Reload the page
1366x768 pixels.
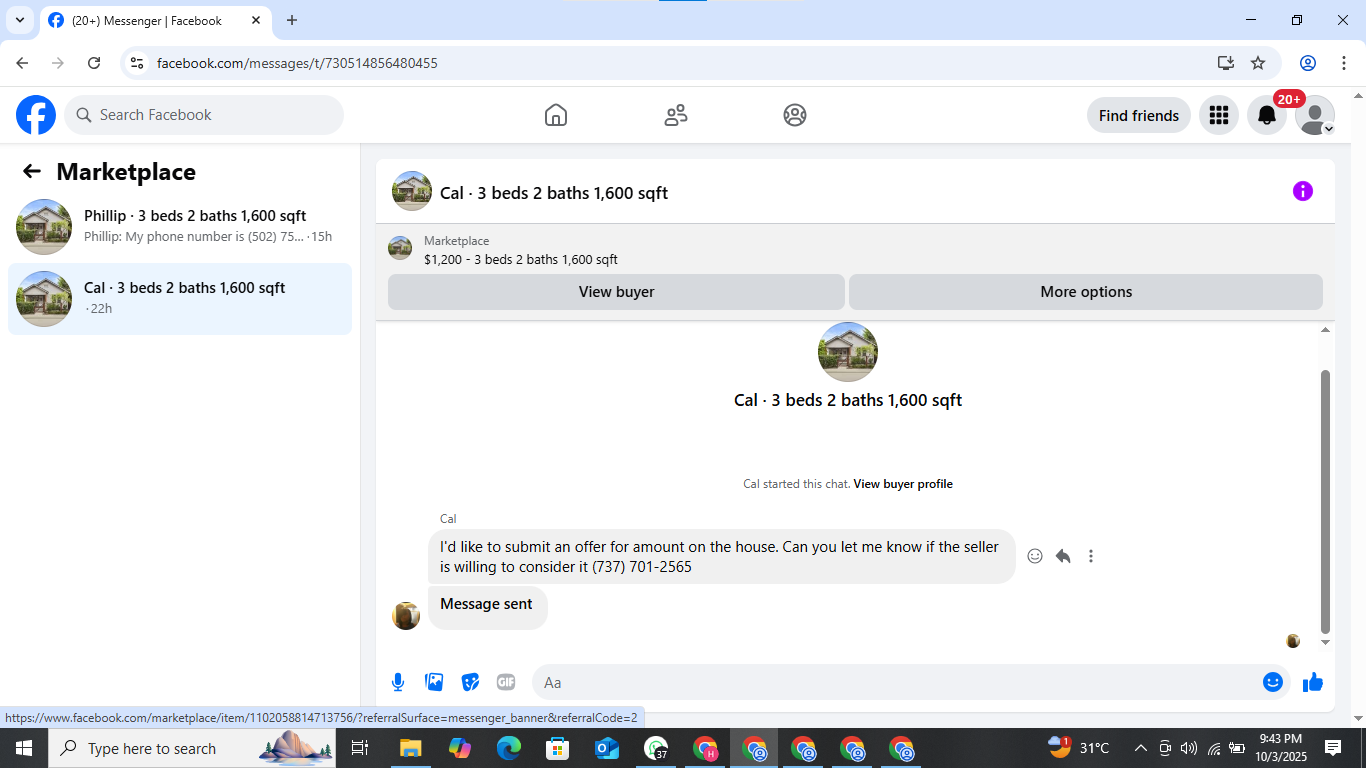click(x=94, y=63)
